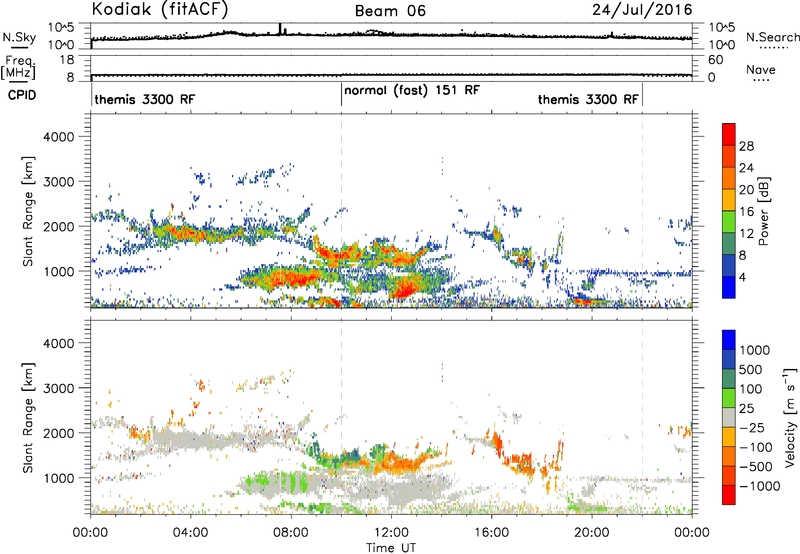Select the "normal (fast) 151 RF" CPID label
Image resolution: width=800 pixels, height=554 pixels.
(412, 90)
